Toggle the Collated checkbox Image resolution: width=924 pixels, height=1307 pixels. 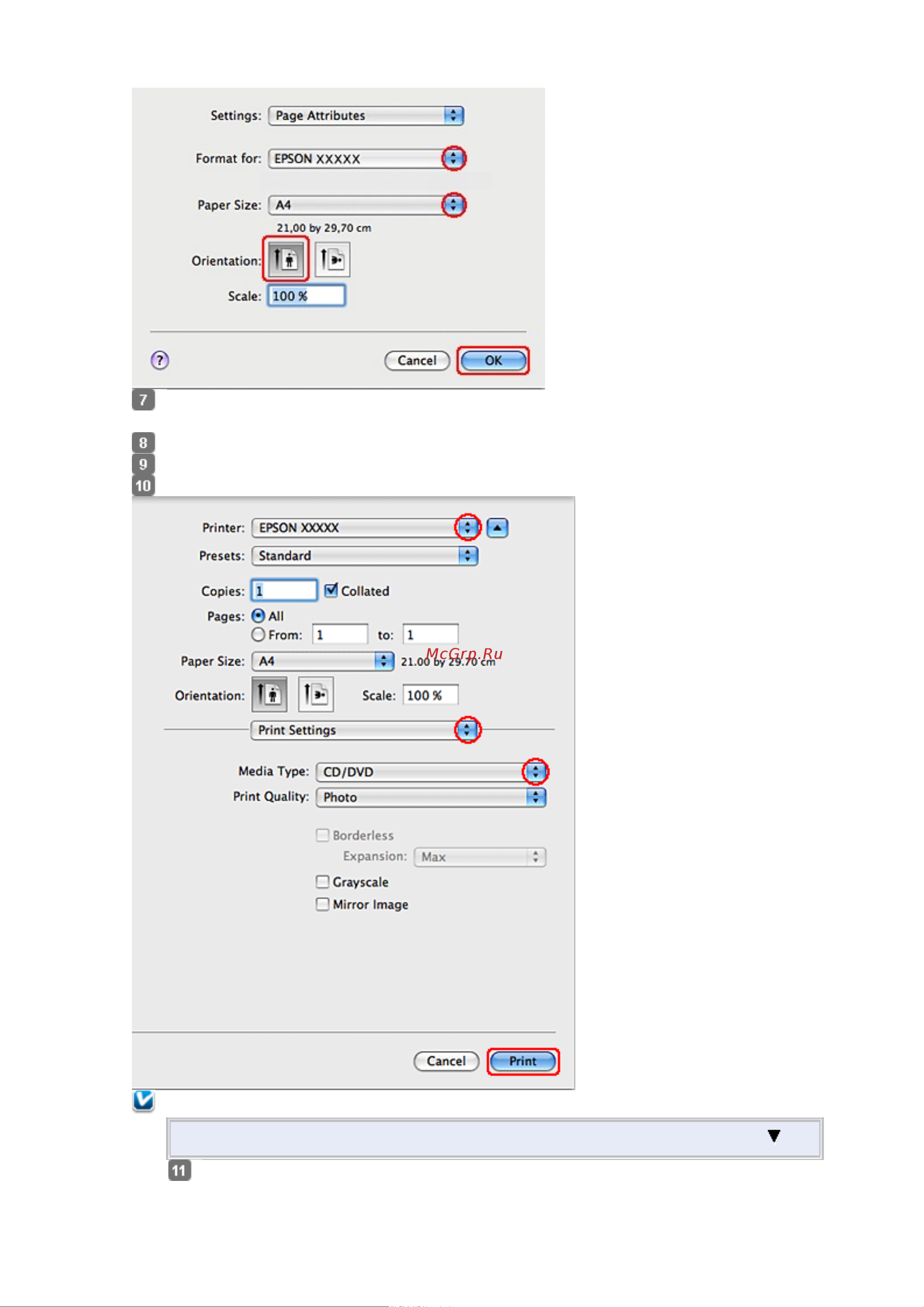(331, 591)
